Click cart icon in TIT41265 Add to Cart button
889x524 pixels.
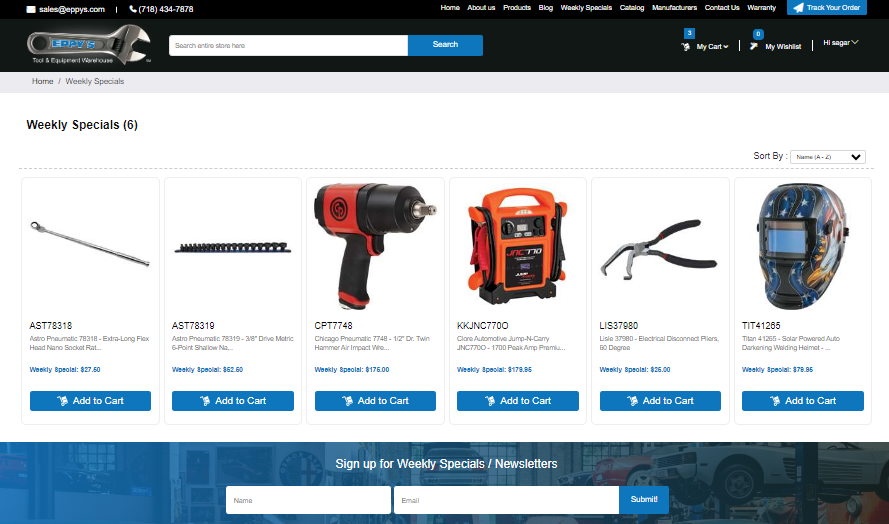pos(775,401)
